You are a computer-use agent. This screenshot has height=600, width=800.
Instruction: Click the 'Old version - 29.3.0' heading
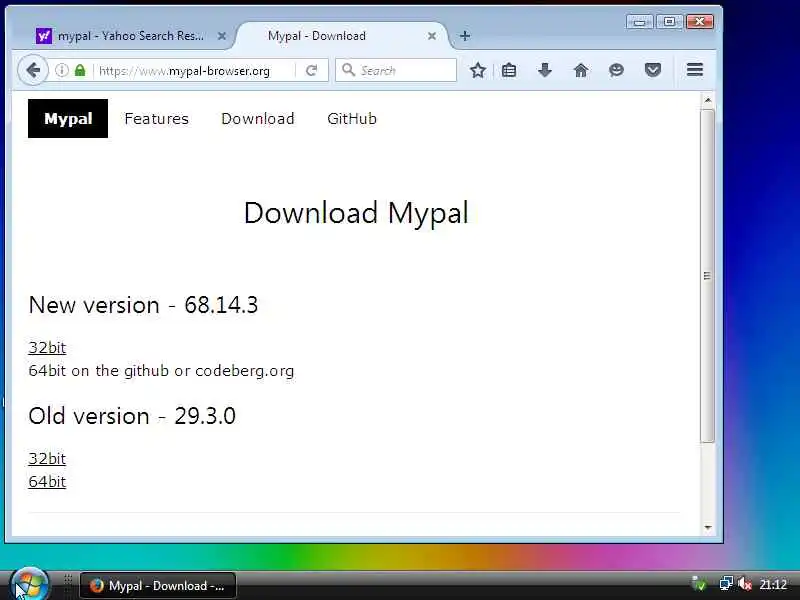coord(132,416)
